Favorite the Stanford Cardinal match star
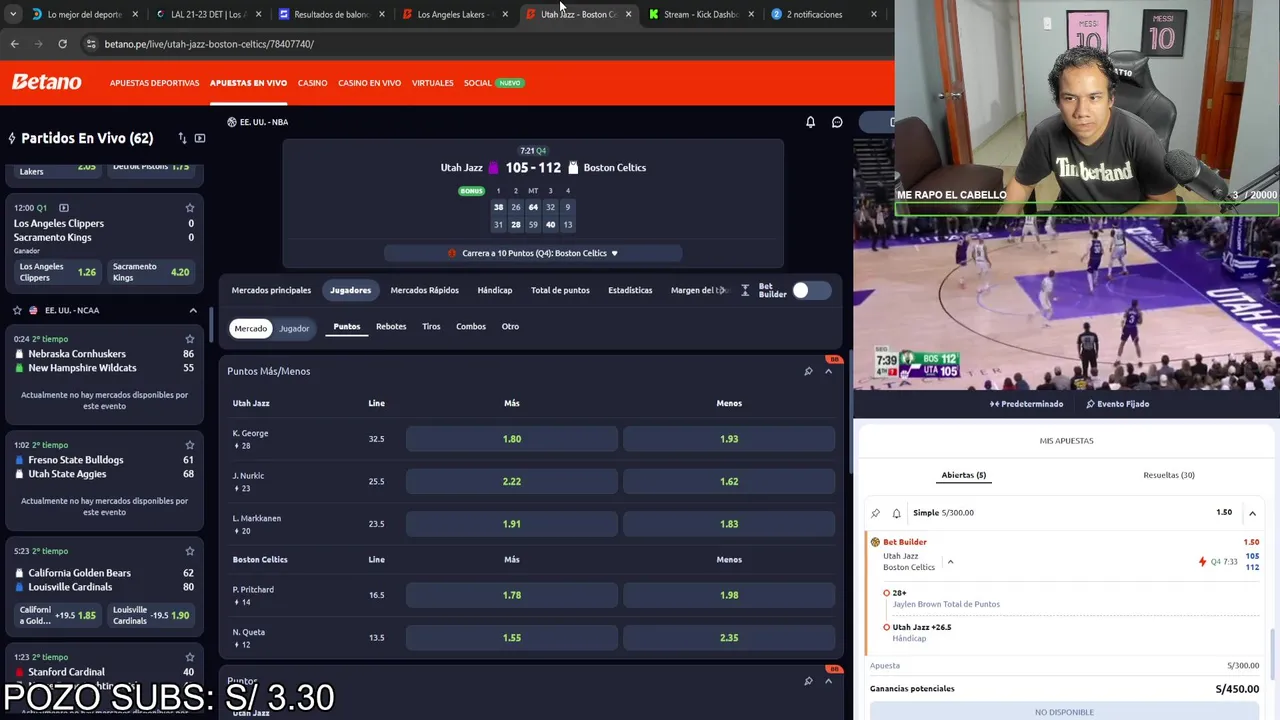 click(x=190, y=657)
